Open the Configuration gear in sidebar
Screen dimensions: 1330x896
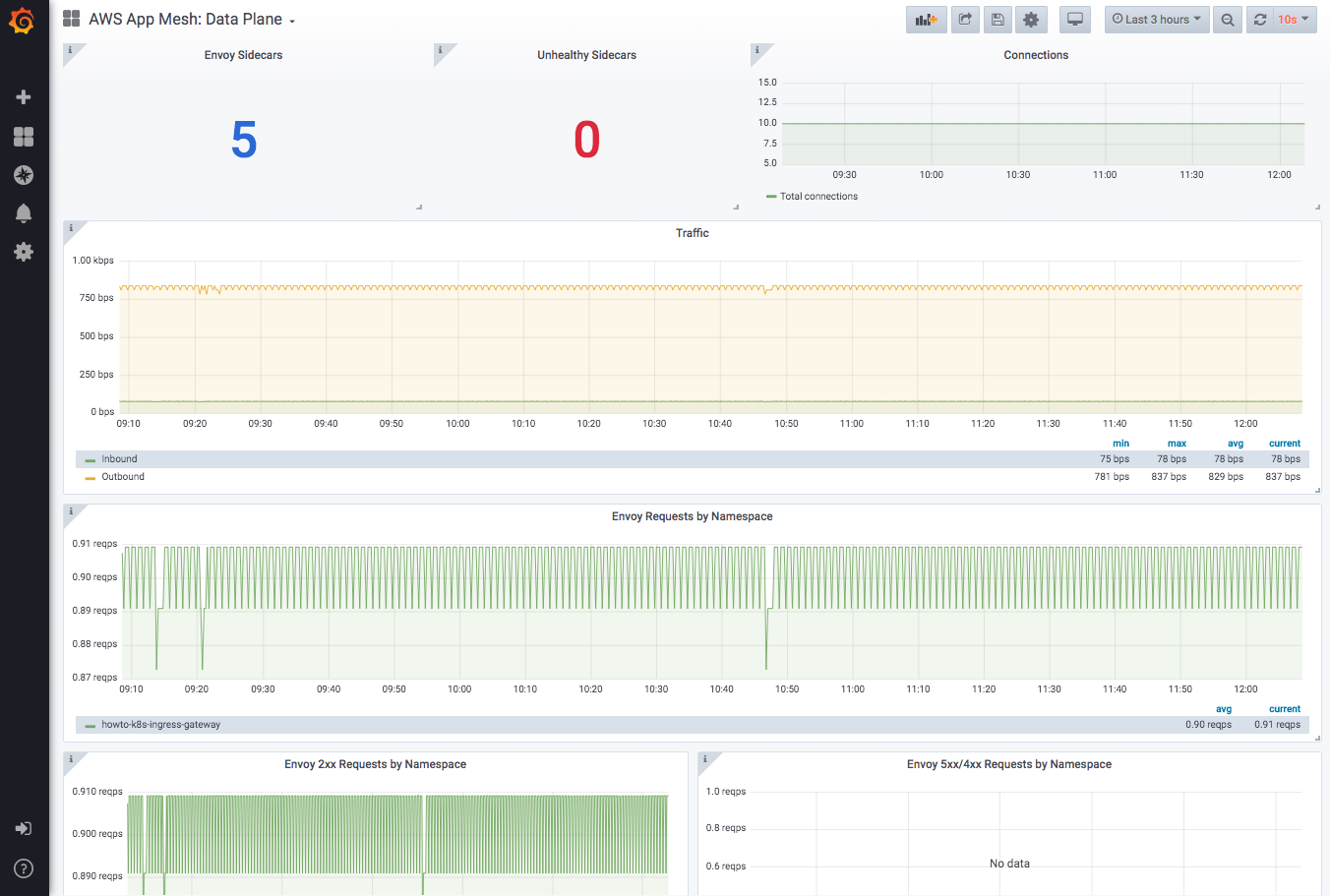[x=24, y=252]
